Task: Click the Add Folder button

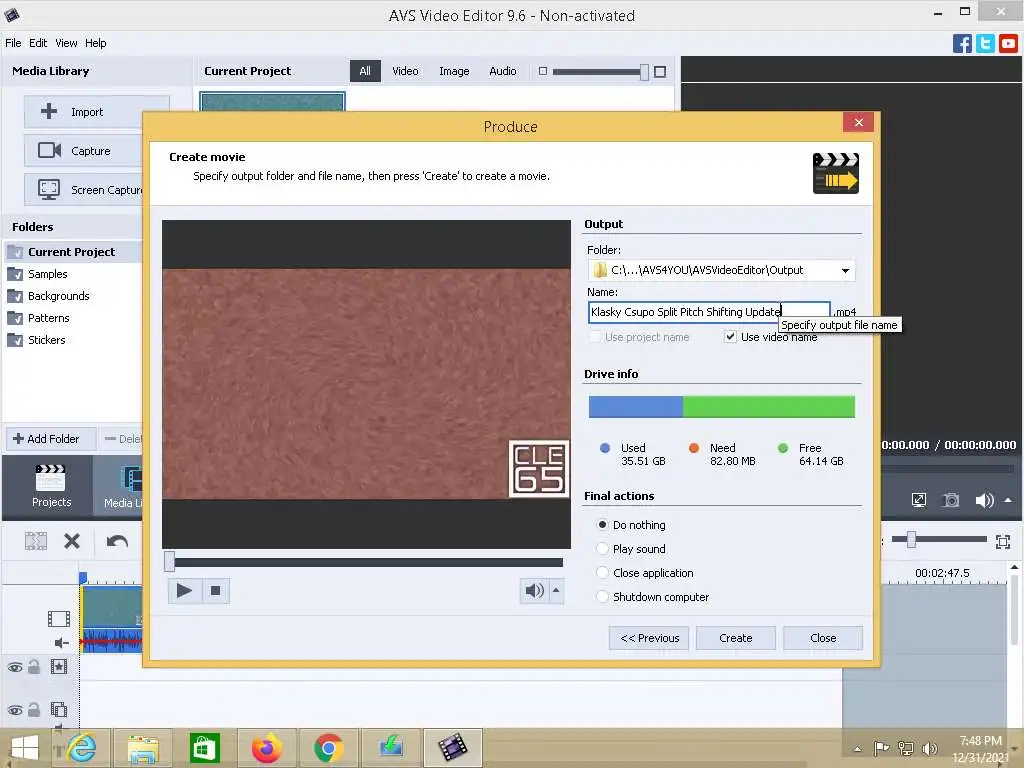Action: [x=51, y=439]
